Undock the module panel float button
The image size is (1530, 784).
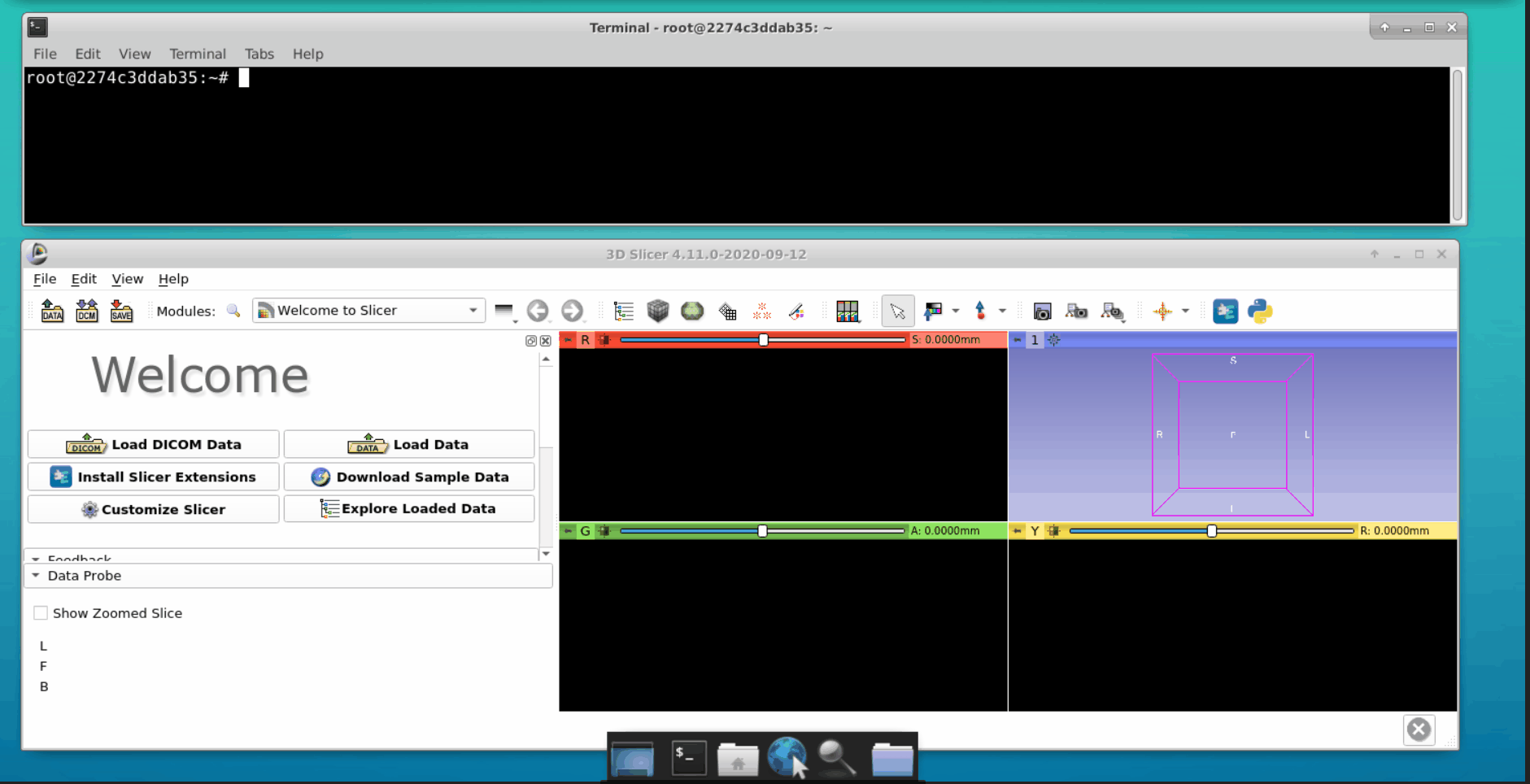531,341
